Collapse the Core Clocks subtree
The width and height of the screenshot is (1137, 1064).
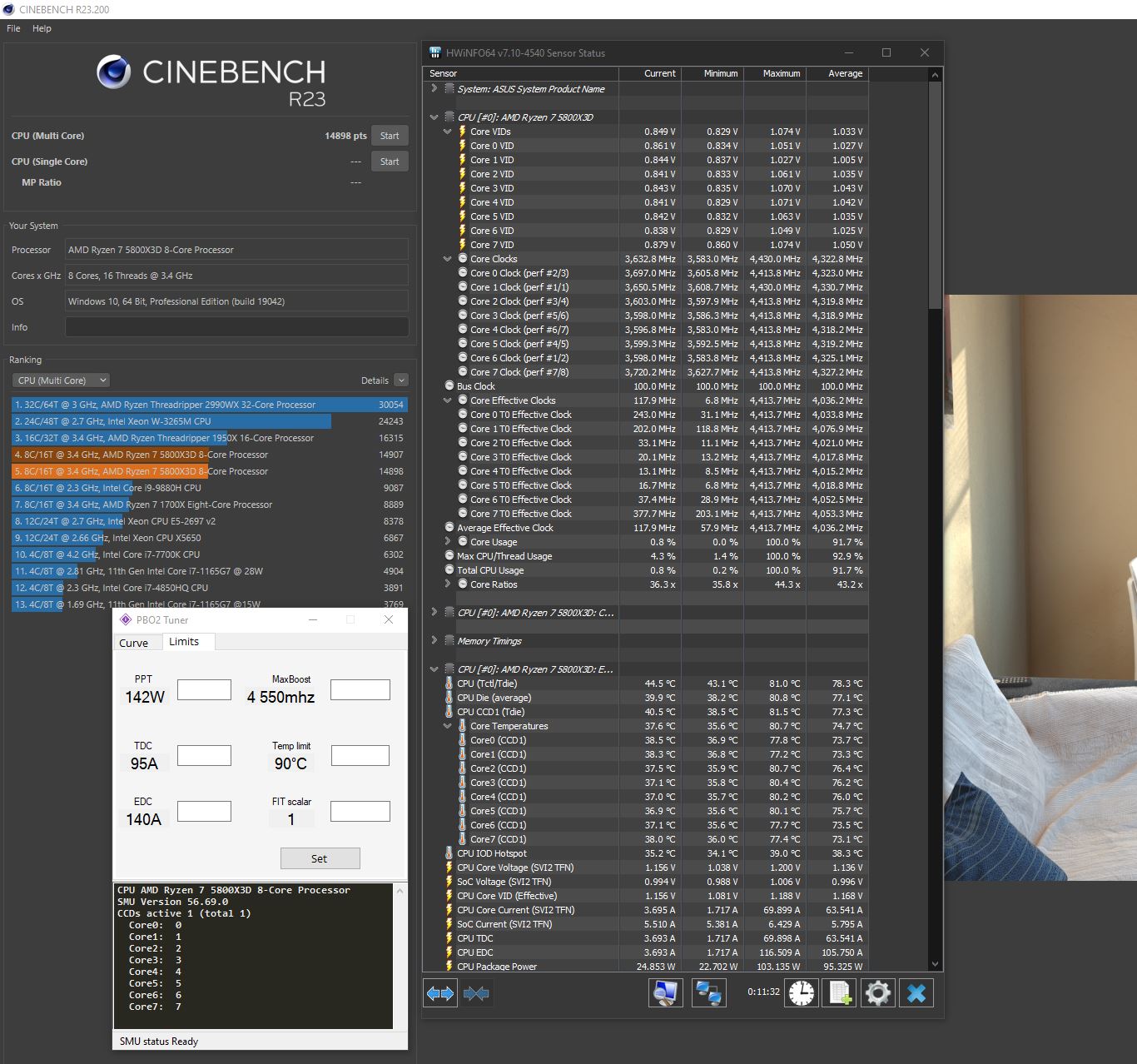(447, 259)
